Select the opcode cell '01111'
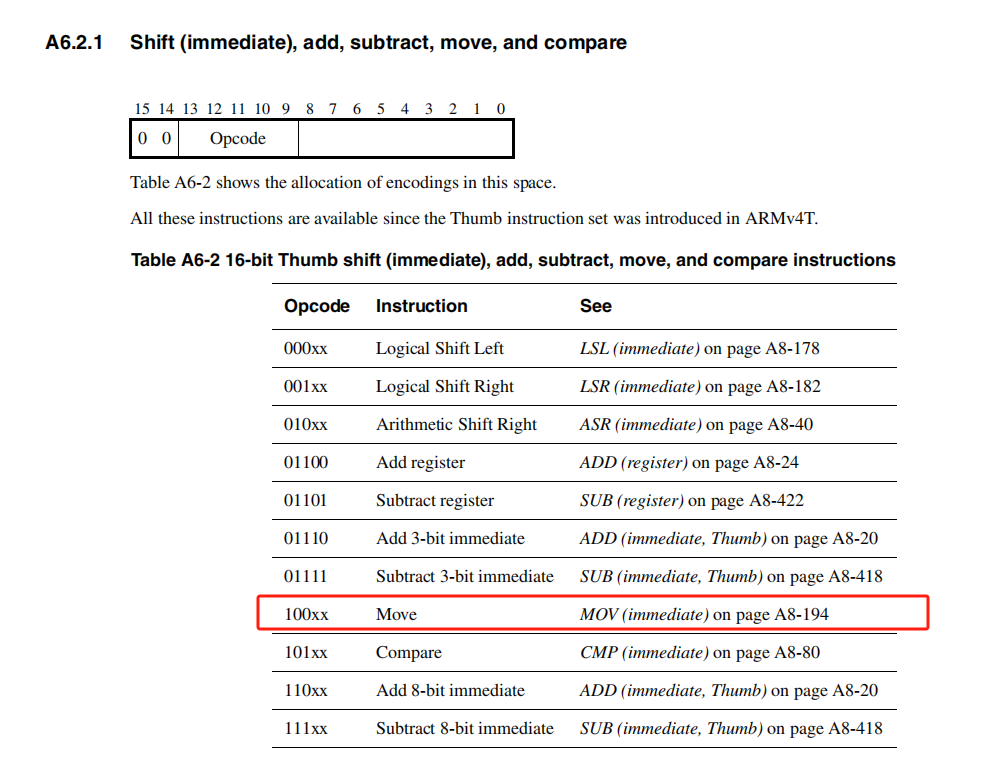 click(x=305, y=577)
